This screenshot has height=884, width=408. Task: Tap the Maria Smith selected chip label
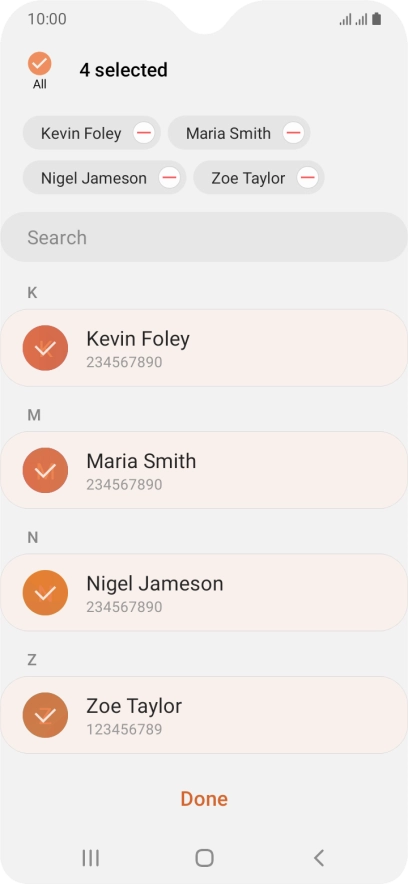pos(228,134)
